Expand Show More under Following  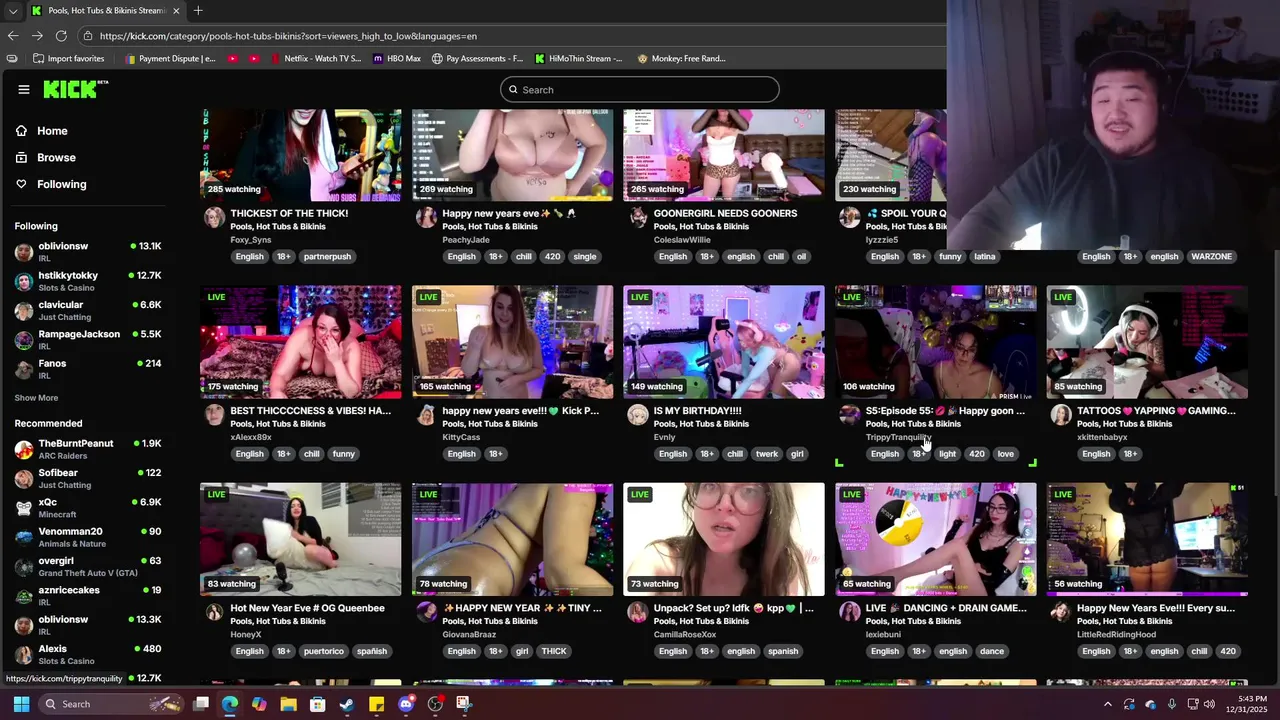(36, 398)
